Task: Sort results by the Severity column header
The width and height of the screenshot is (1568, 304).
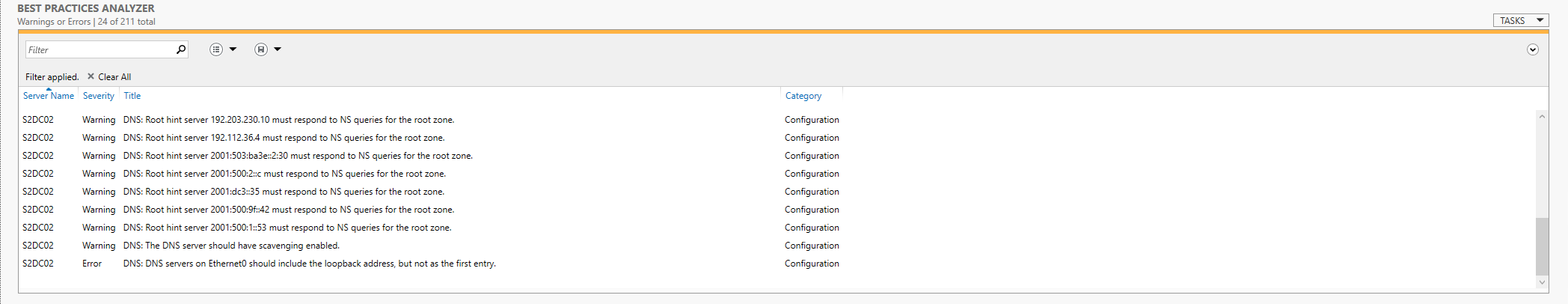Action: tap(99, 96)
